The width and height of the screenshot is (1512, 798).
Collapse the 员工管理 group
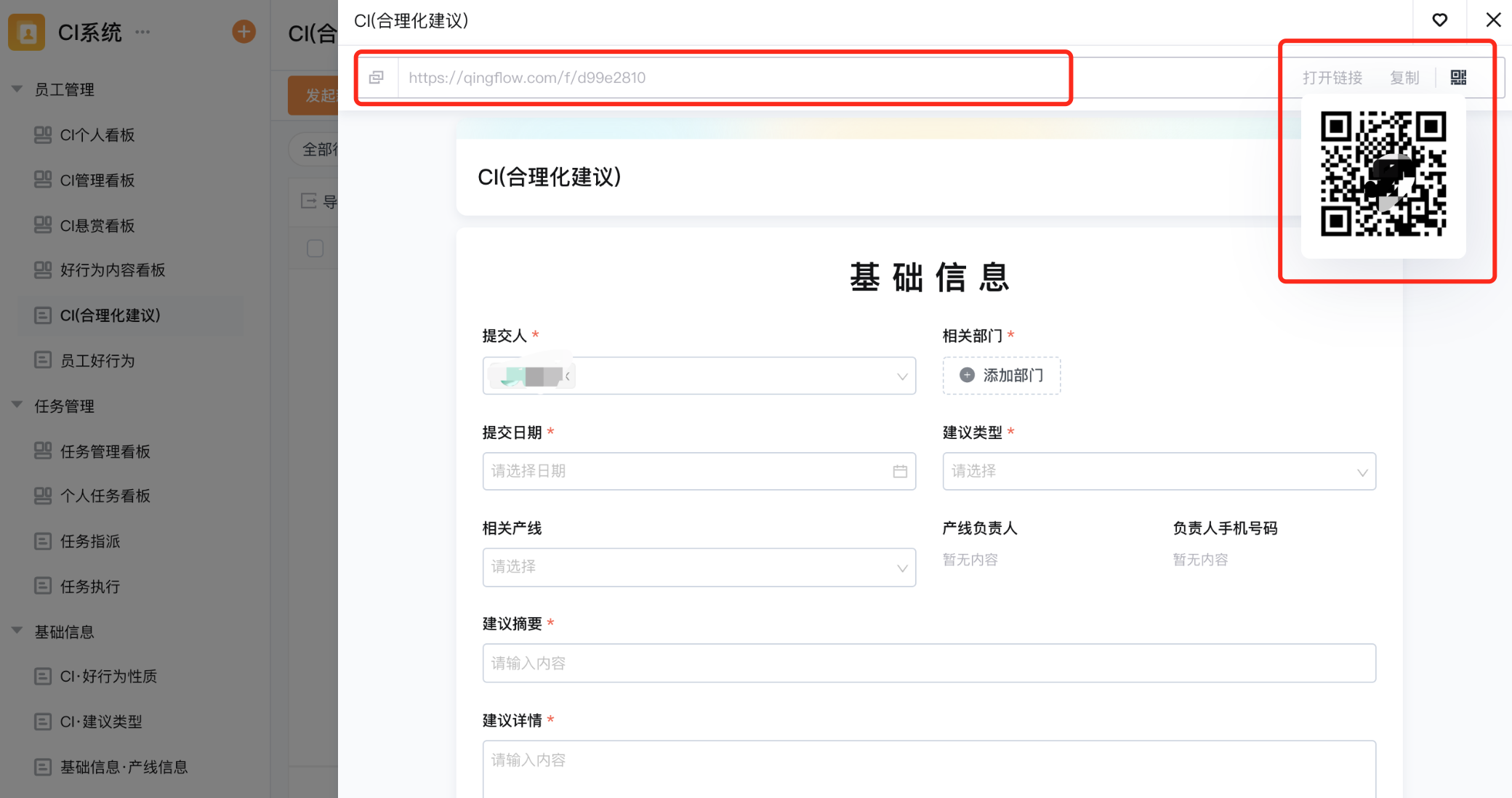click(x=17, y=89)
